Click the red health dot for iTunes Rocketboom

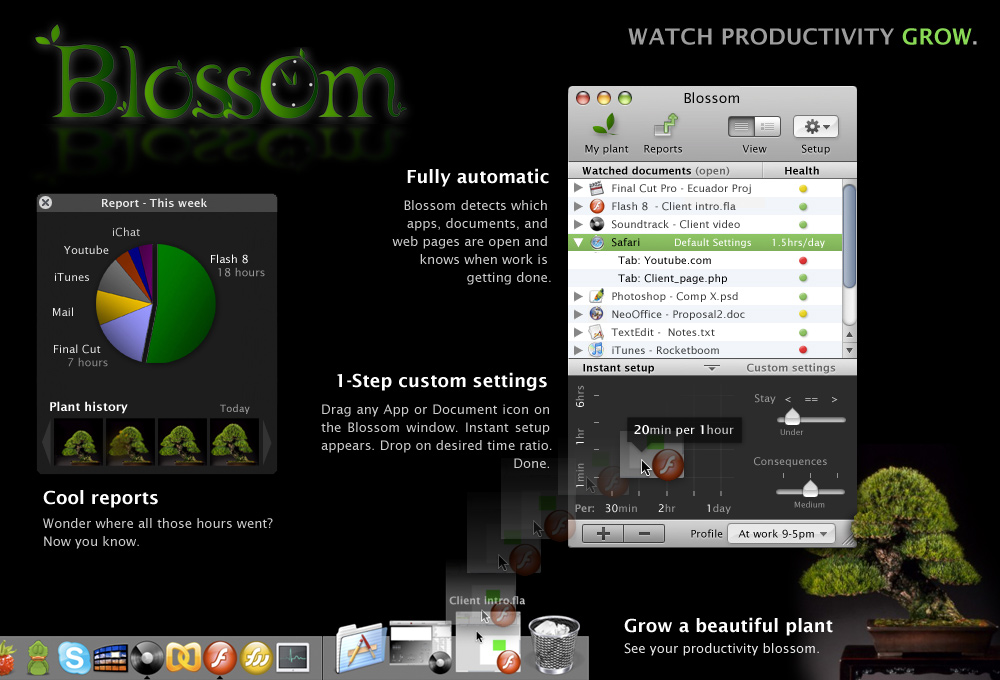803,350
